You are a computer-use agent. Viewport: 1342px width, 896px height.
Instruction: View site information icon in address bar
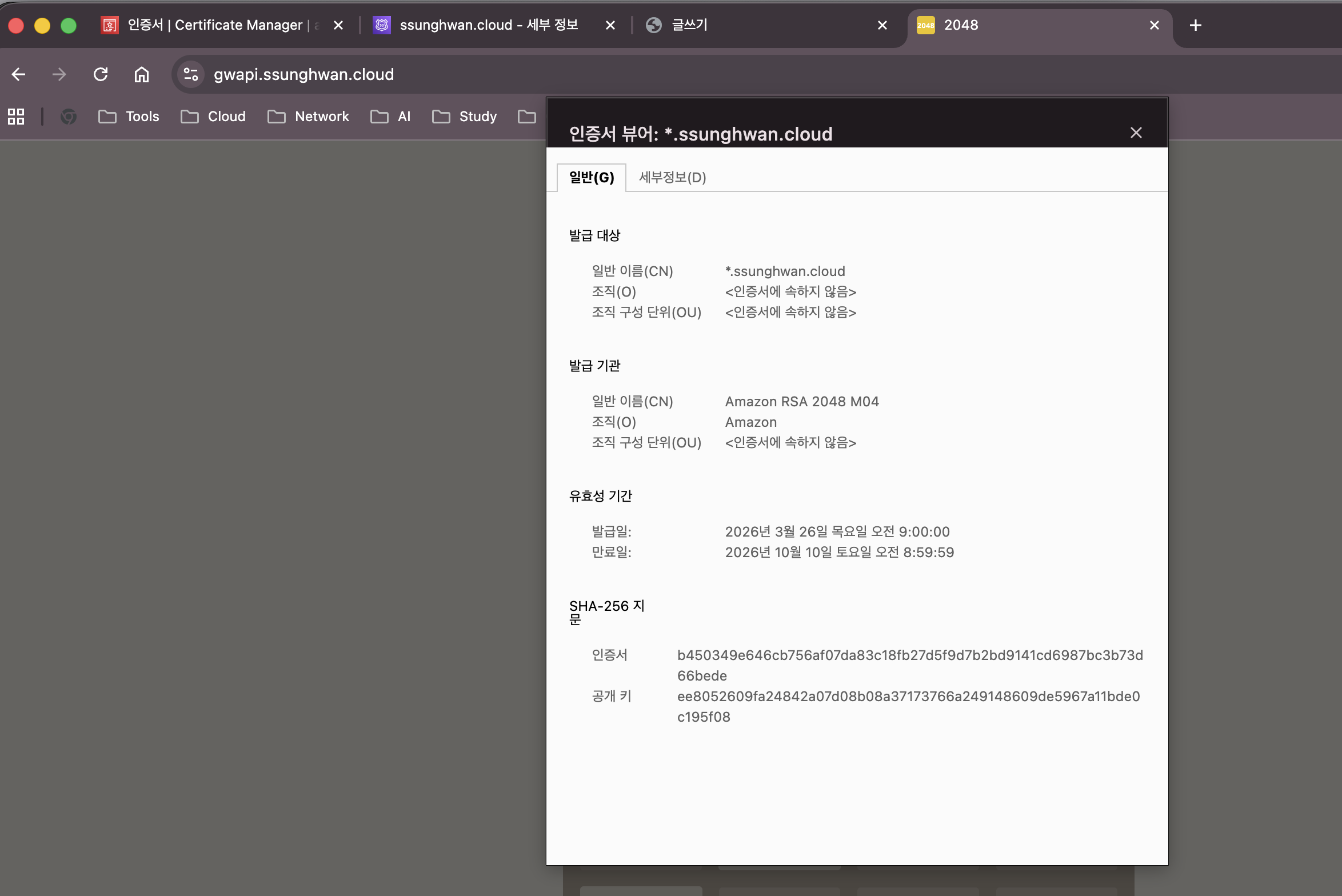191,74
